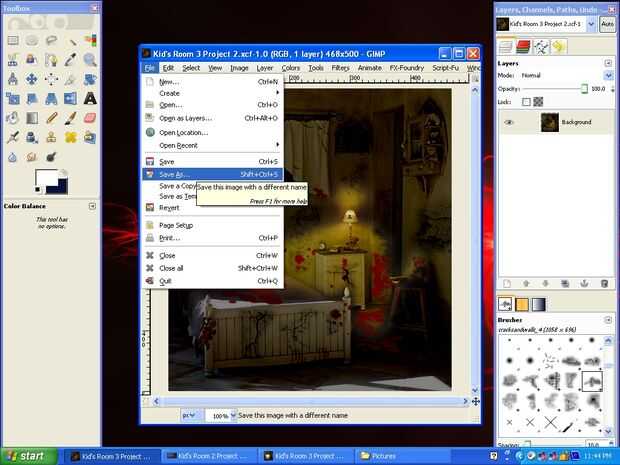Select the Scissors Select tool
The height and width of the screenshot is (465, 620).
(x=13, y=60)
